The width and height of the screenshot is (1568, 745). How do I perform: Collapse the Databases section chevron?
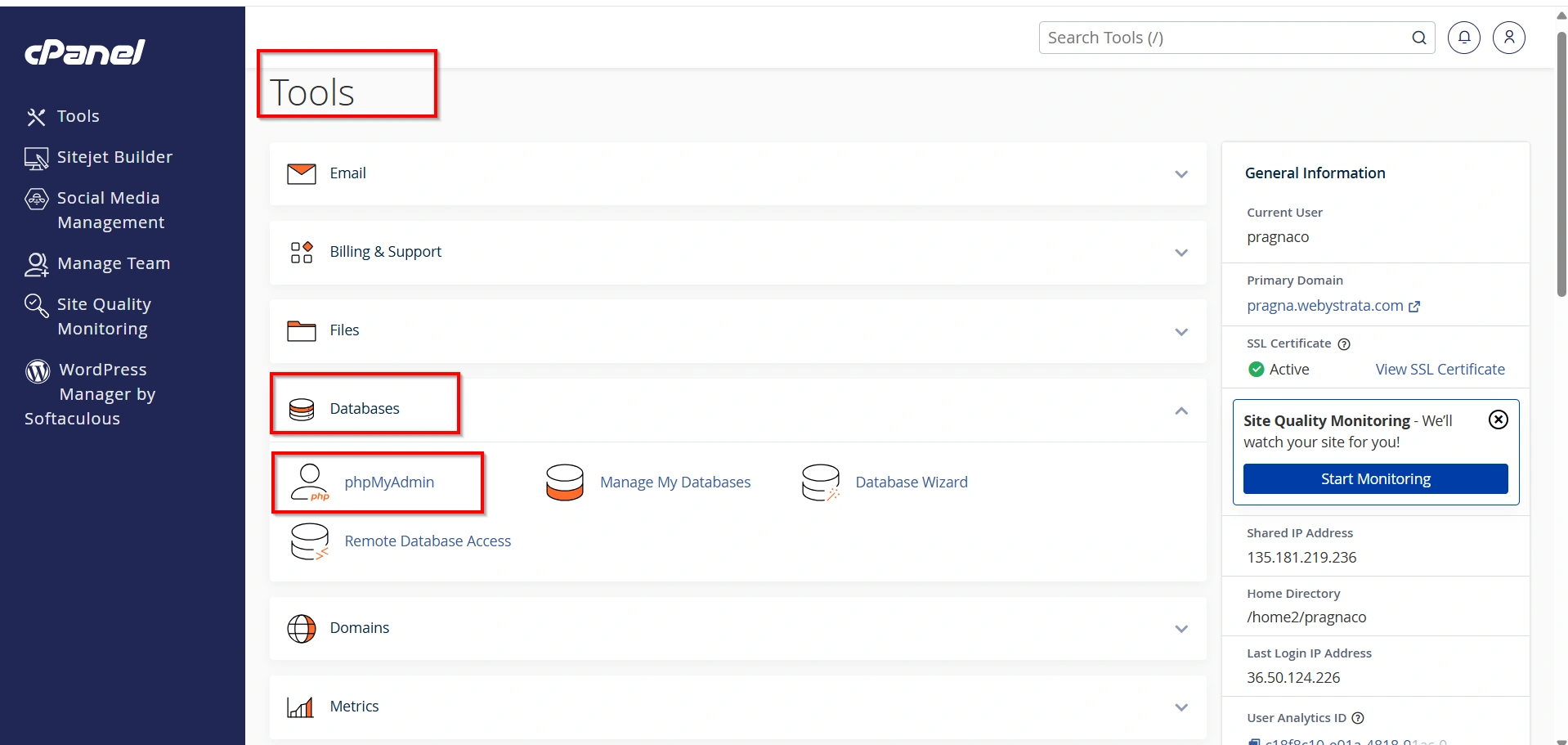click(1181, 411)
